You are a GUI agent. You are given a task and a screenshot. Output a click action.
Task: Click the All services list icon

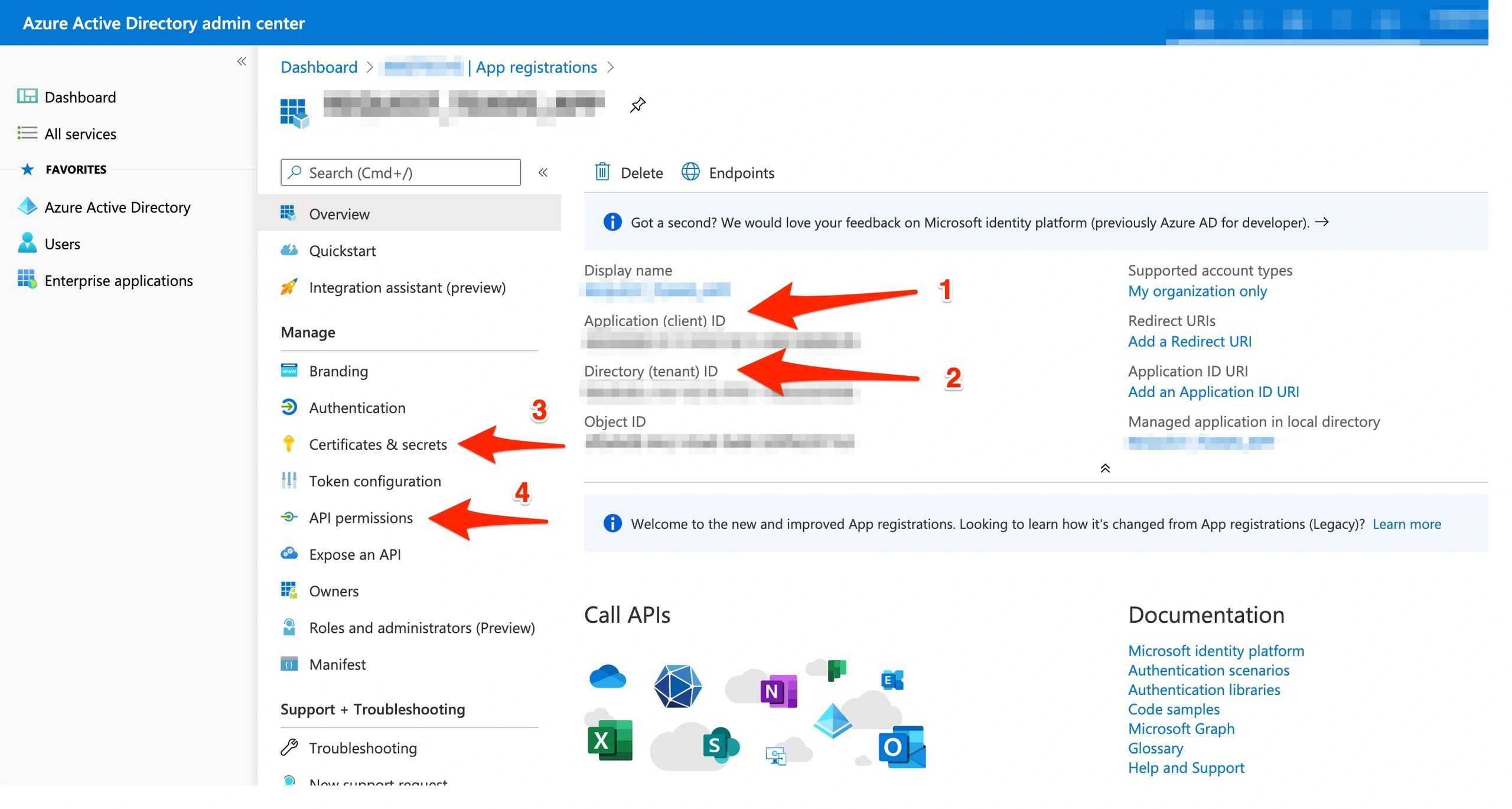pyautogui.click(x=27, y=133)
